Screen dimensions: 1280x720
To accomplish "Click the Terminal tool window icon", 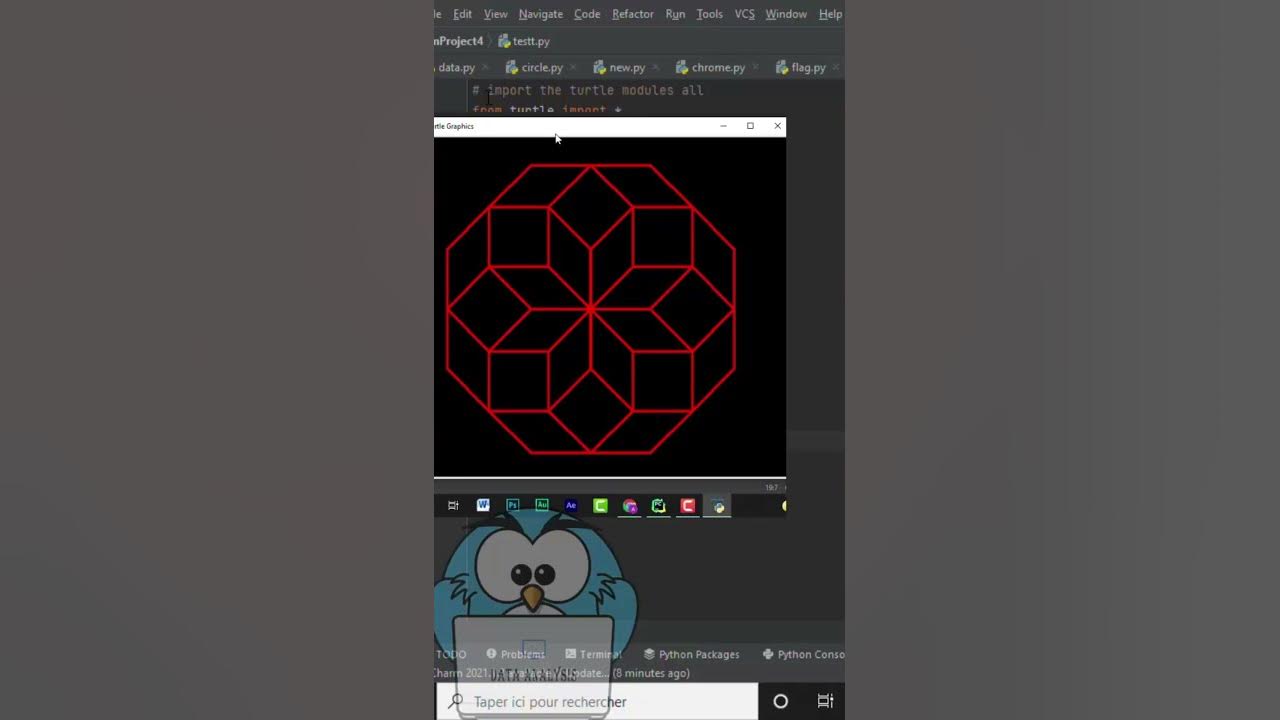I will [571, 654].
